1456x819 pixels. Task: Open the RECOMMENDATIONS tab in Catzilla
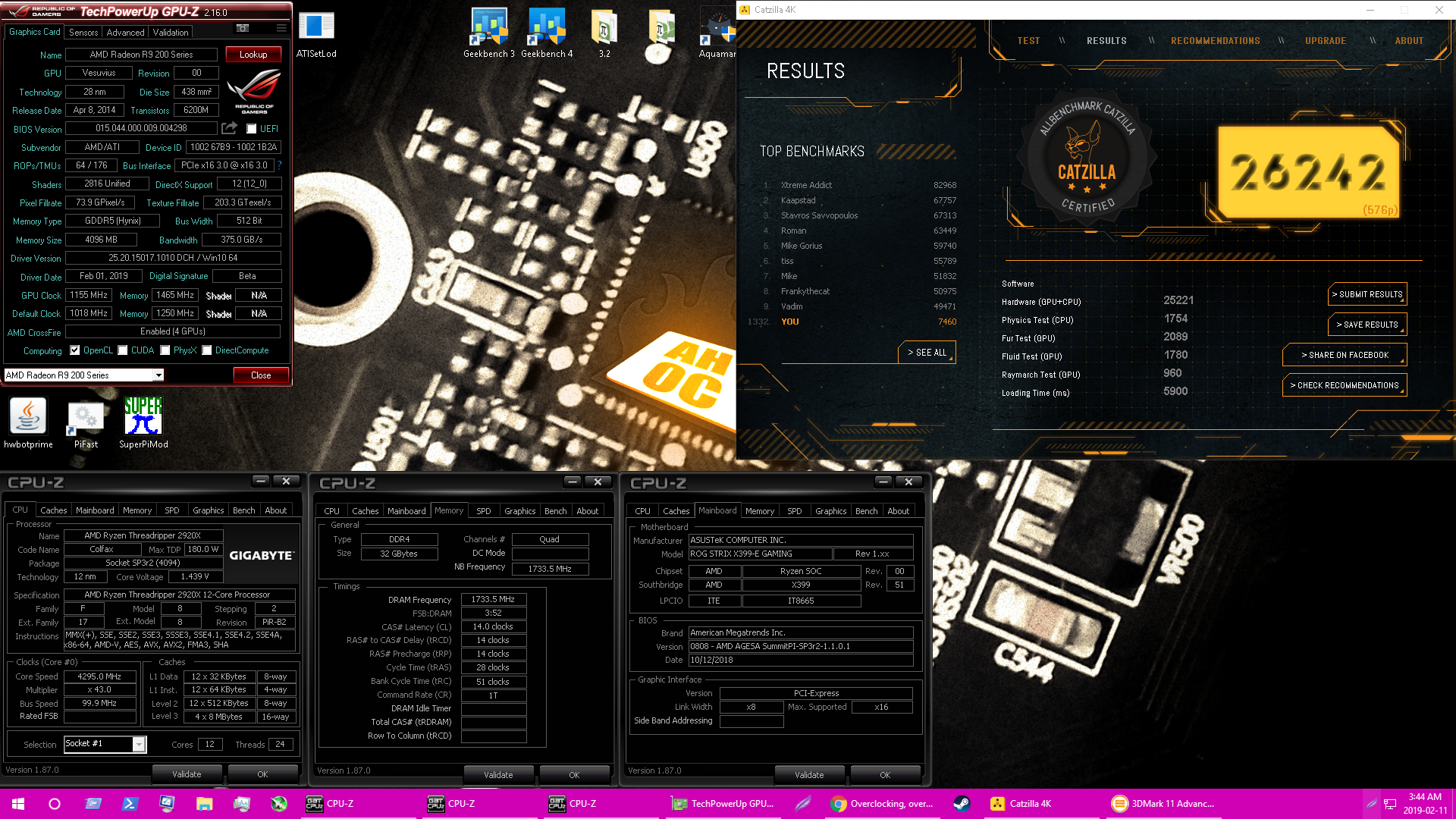(x=1215, y=41)
